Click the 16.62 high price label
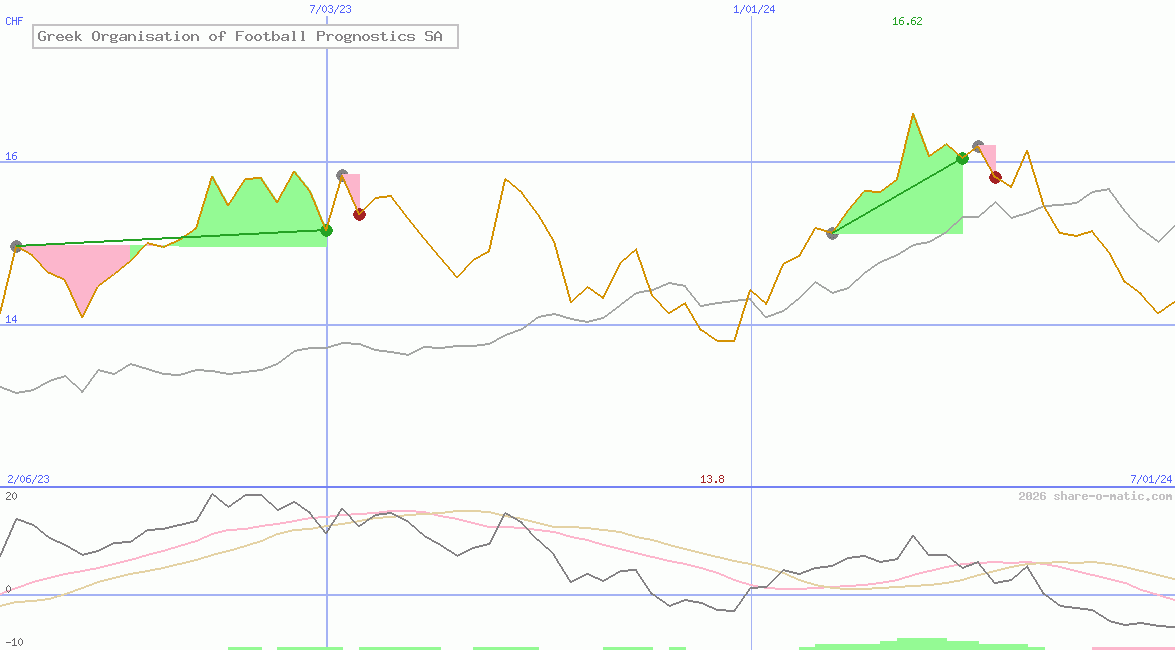The width and height of the screenshot is (1175, 650). pos(907,21)
